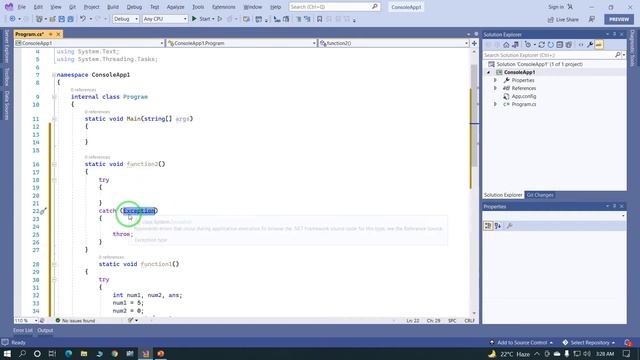
Task: Click Show All Files icon in Solution Explorer
Action: 569,45
